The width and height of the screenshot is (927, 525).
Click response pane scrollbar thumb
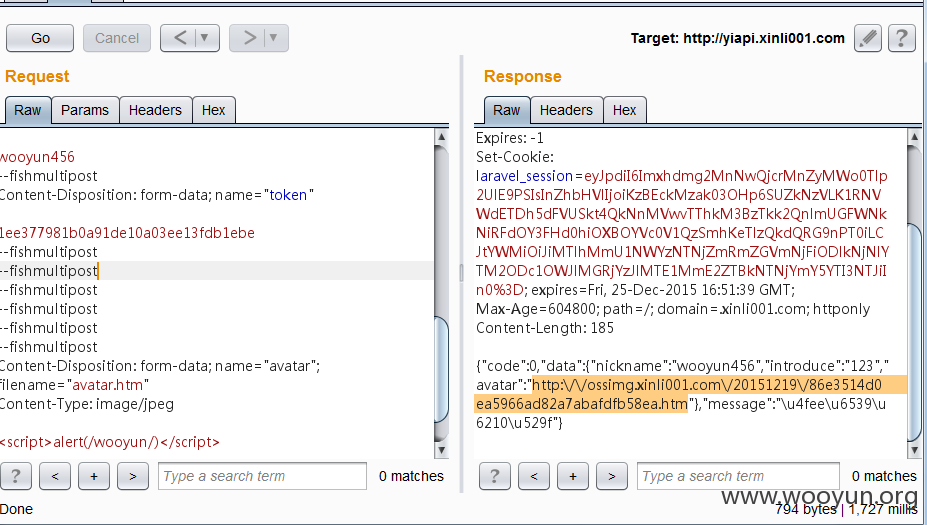click(x=914, y=332)
